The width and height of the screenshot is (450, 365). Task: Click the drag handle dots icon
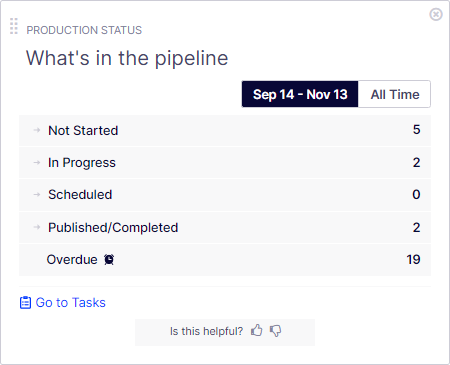coord(14,26)
